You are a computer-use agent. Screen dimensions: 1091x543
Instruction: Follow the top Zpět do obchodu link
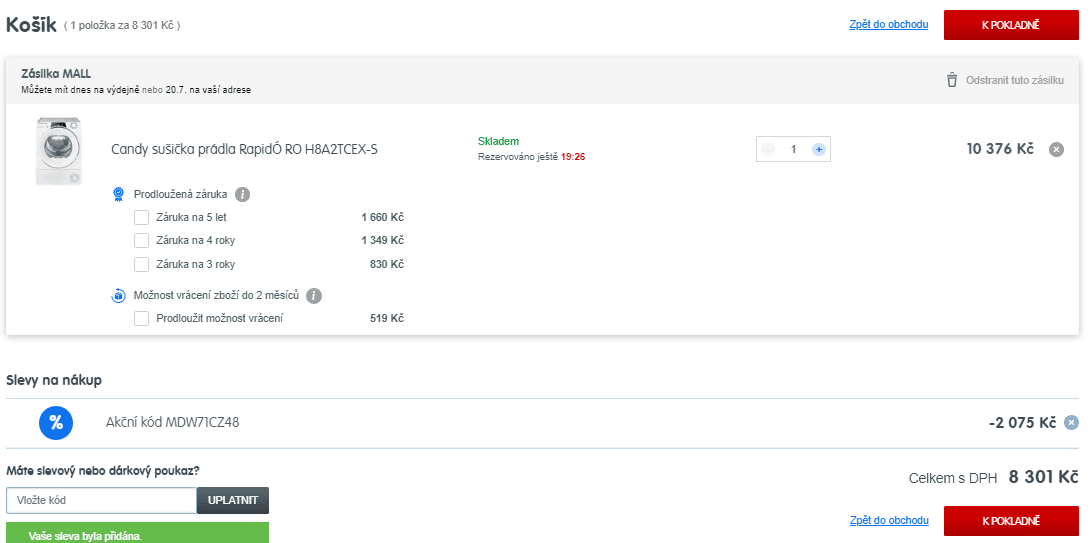point(889,24)
